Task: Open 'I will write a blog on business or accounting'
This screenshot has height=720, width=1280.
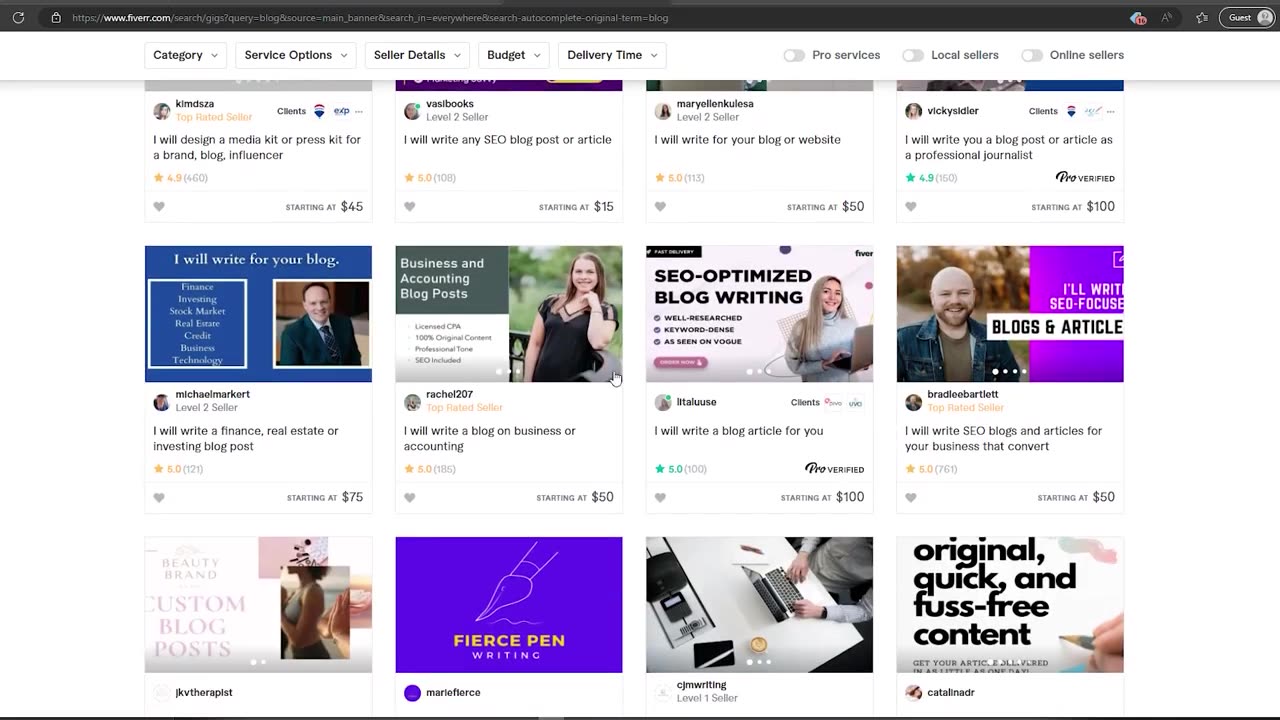Action: tap(490, 439)
